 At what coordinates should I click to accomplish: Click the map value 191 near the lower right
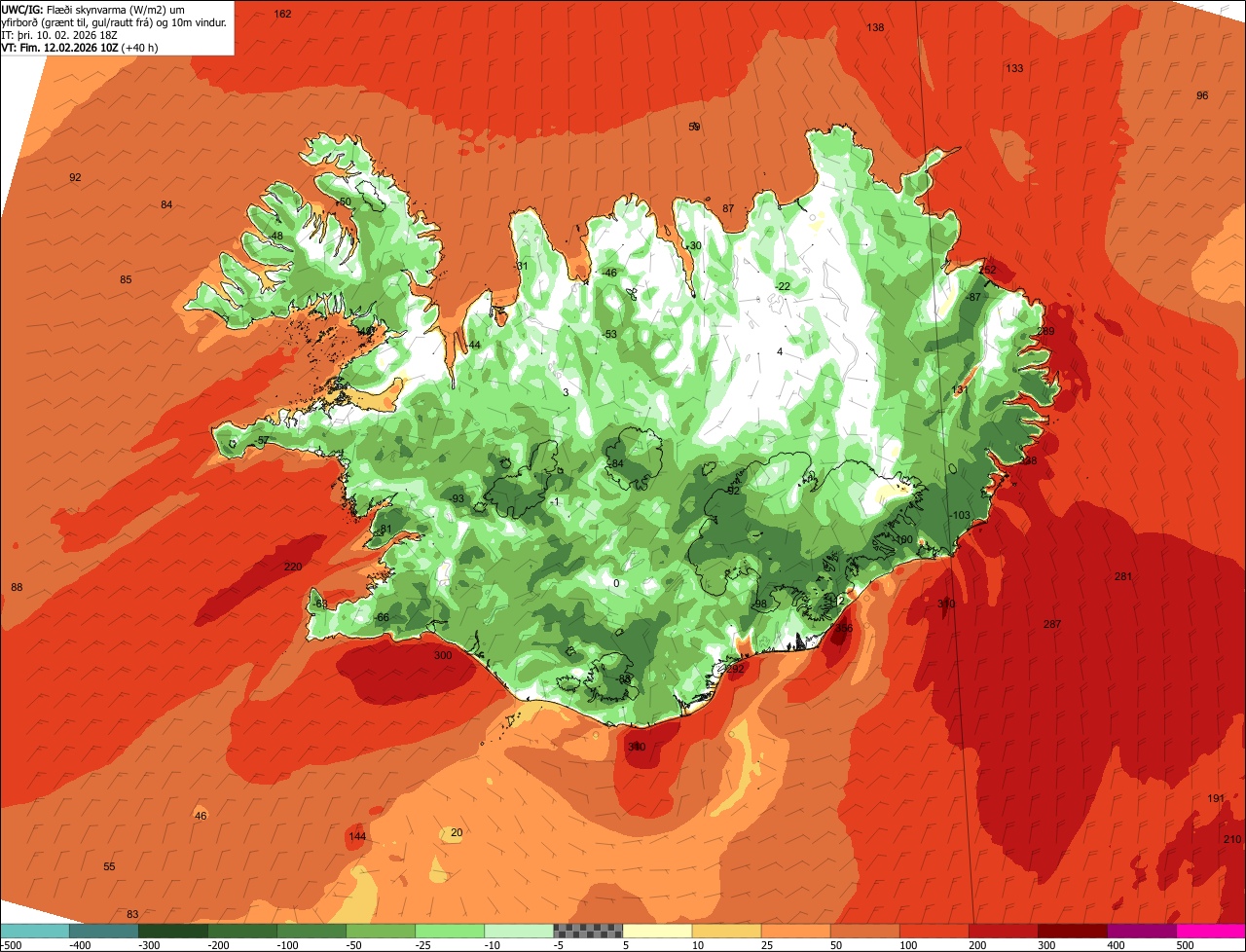click(x=1216, y=798)
